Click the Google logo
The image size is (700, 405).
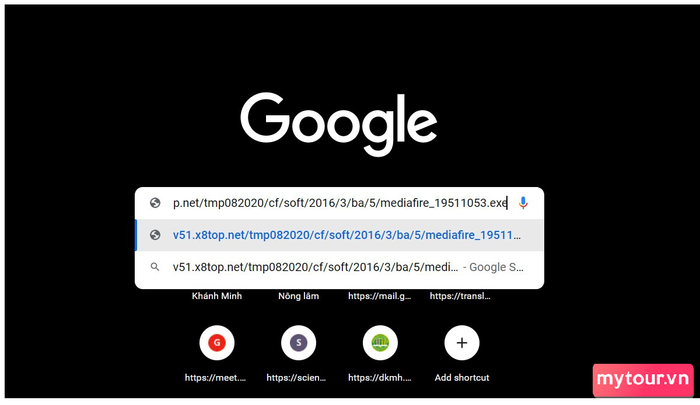[339, 124]
